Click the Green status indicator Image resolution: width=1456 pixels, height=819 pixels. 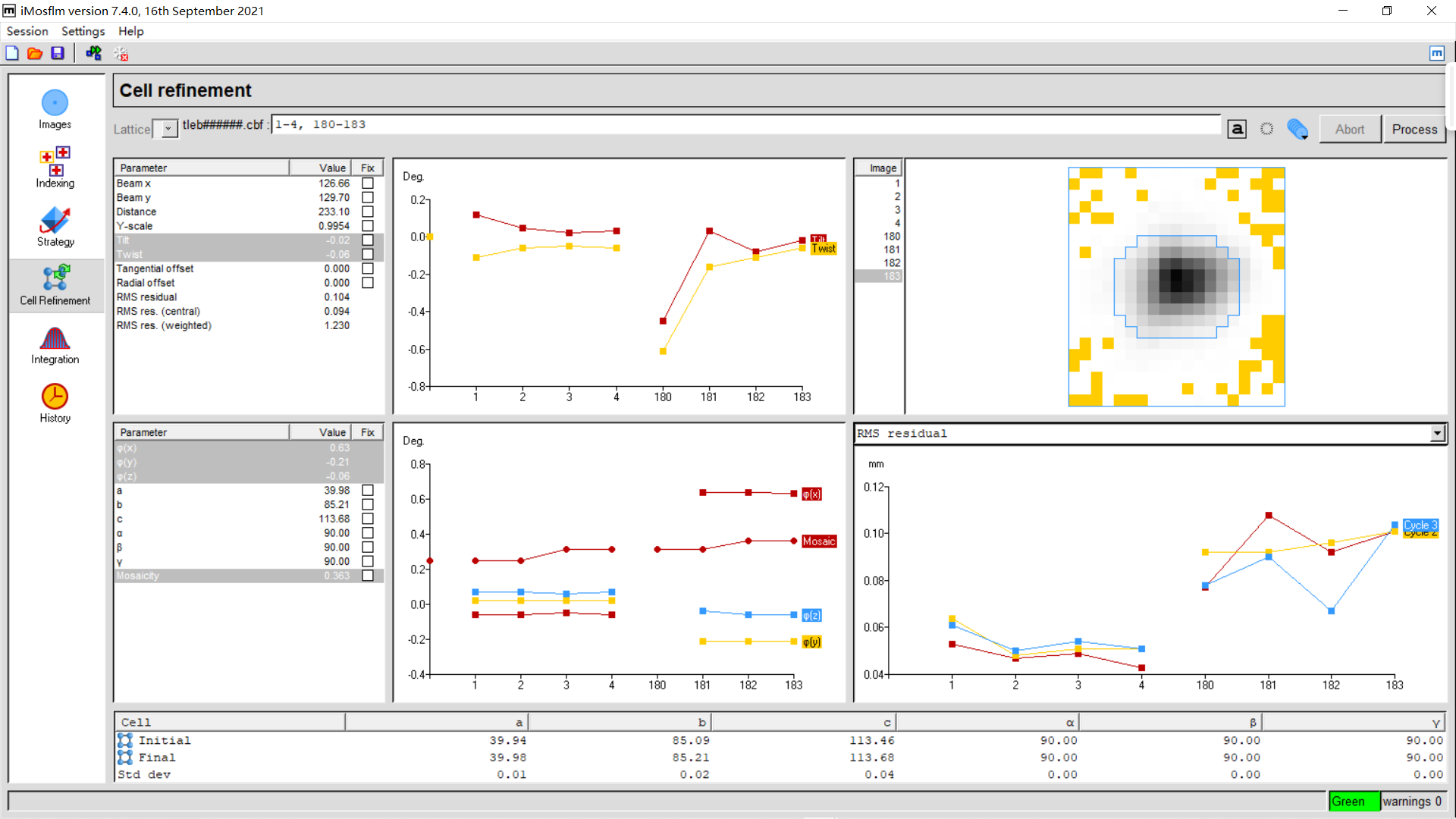(1354, 802)
